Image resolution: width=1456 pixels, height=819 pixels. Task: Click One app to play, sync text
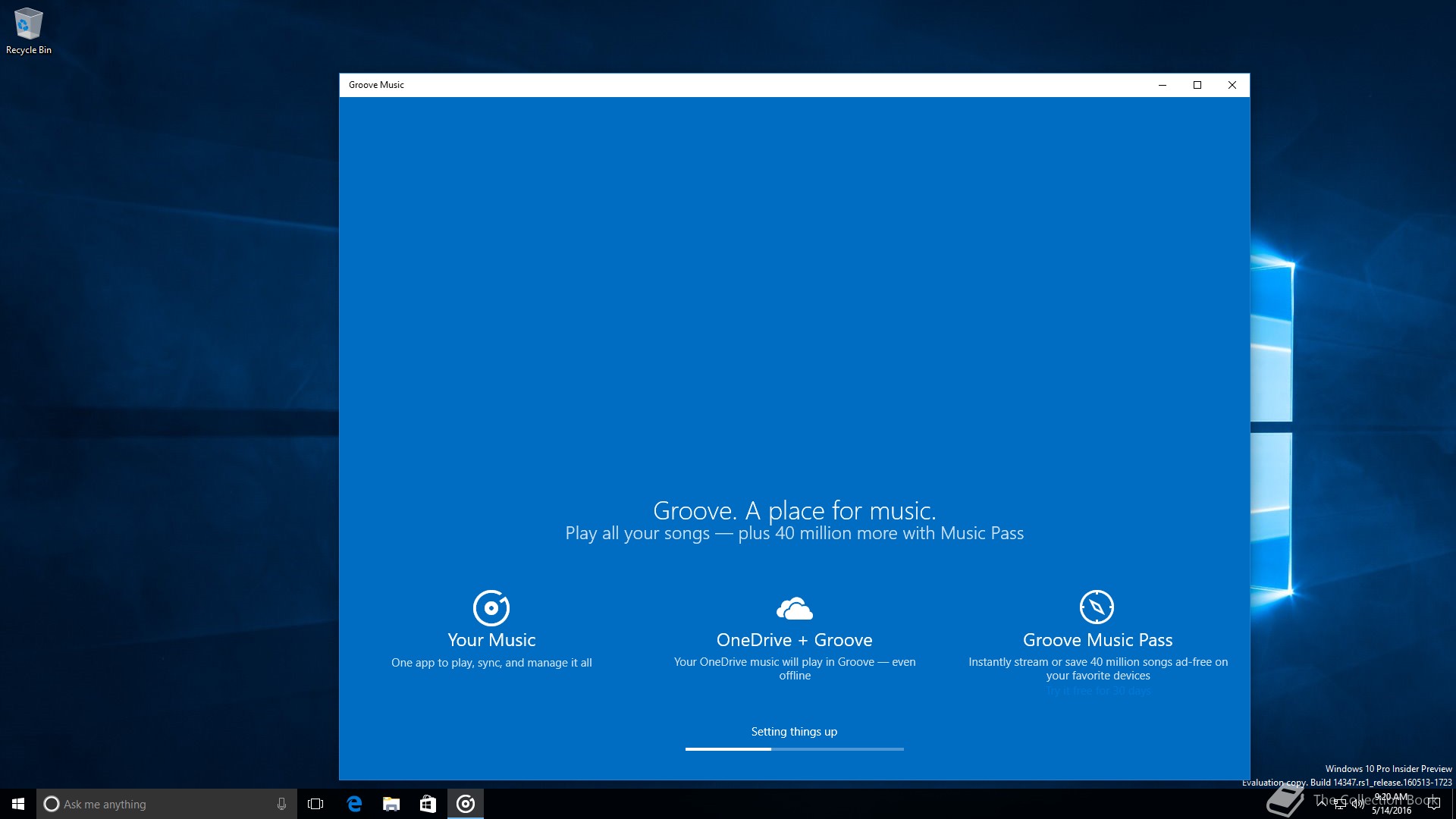pos(491,663)
